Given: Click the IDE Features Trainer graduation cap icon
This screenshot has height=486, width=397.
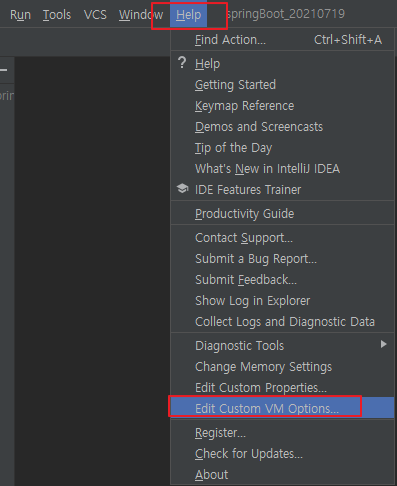Looking at the screenshot, I should pyautogui.click(x=182, y=189).
